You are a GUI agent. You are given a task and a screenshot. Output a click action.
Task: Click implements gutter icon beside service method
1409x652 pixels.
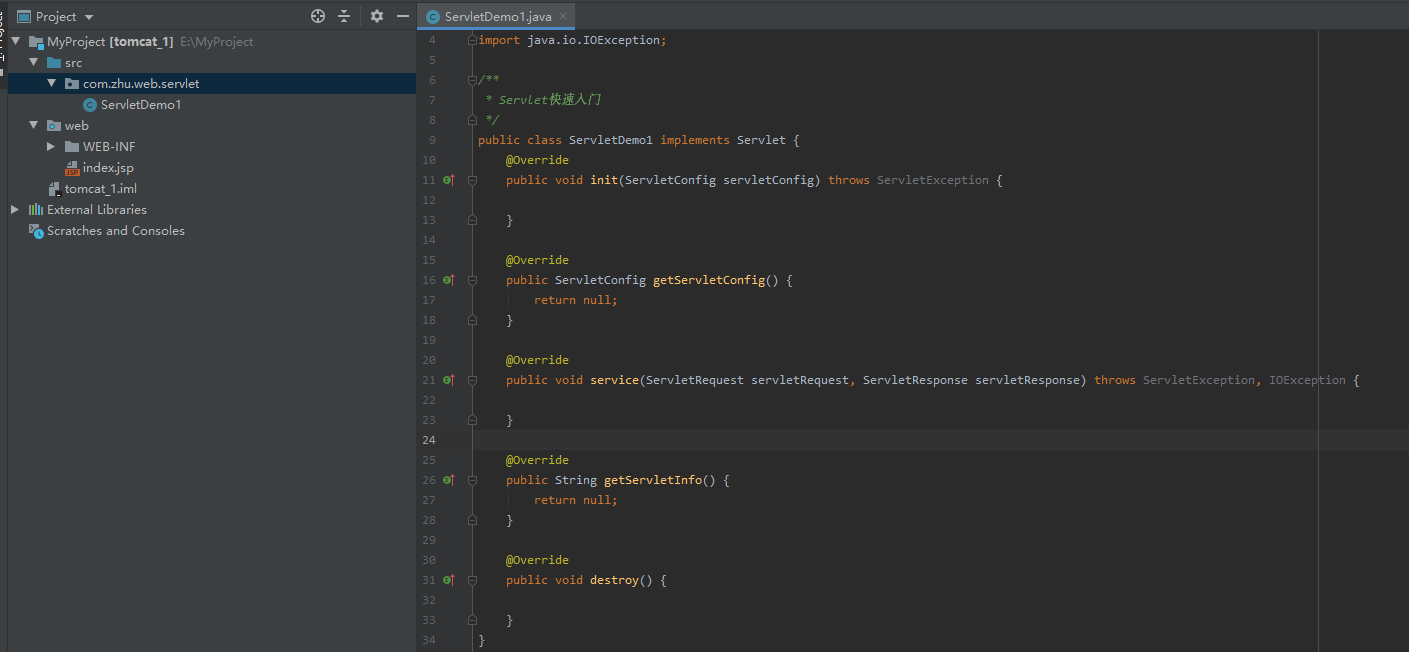coord(449,380)
